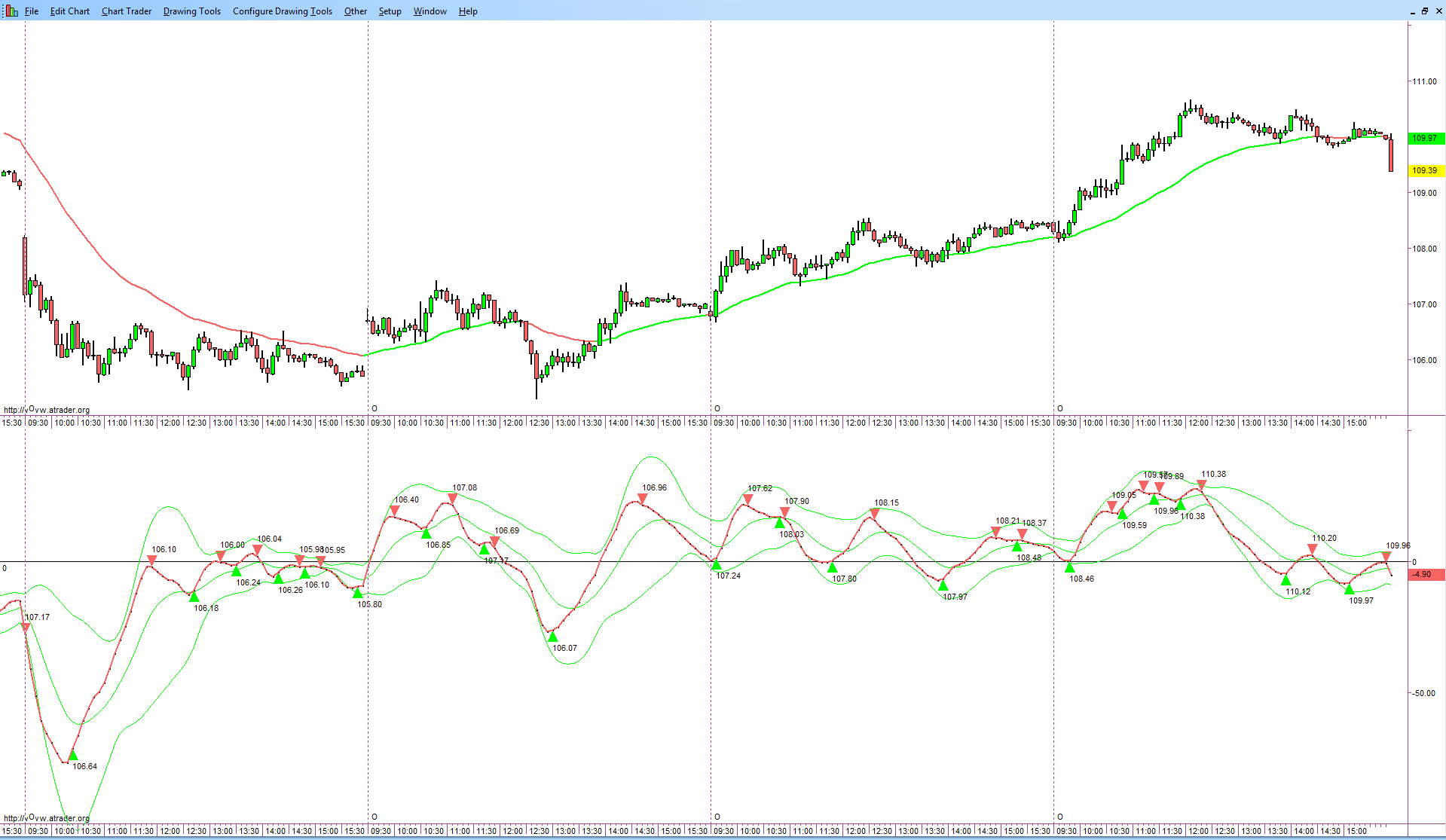This screenshot has height=840, width=1446.
Task: Open the Drawing Tools menu
Action: pyautogui.click(x=192, y=11)
